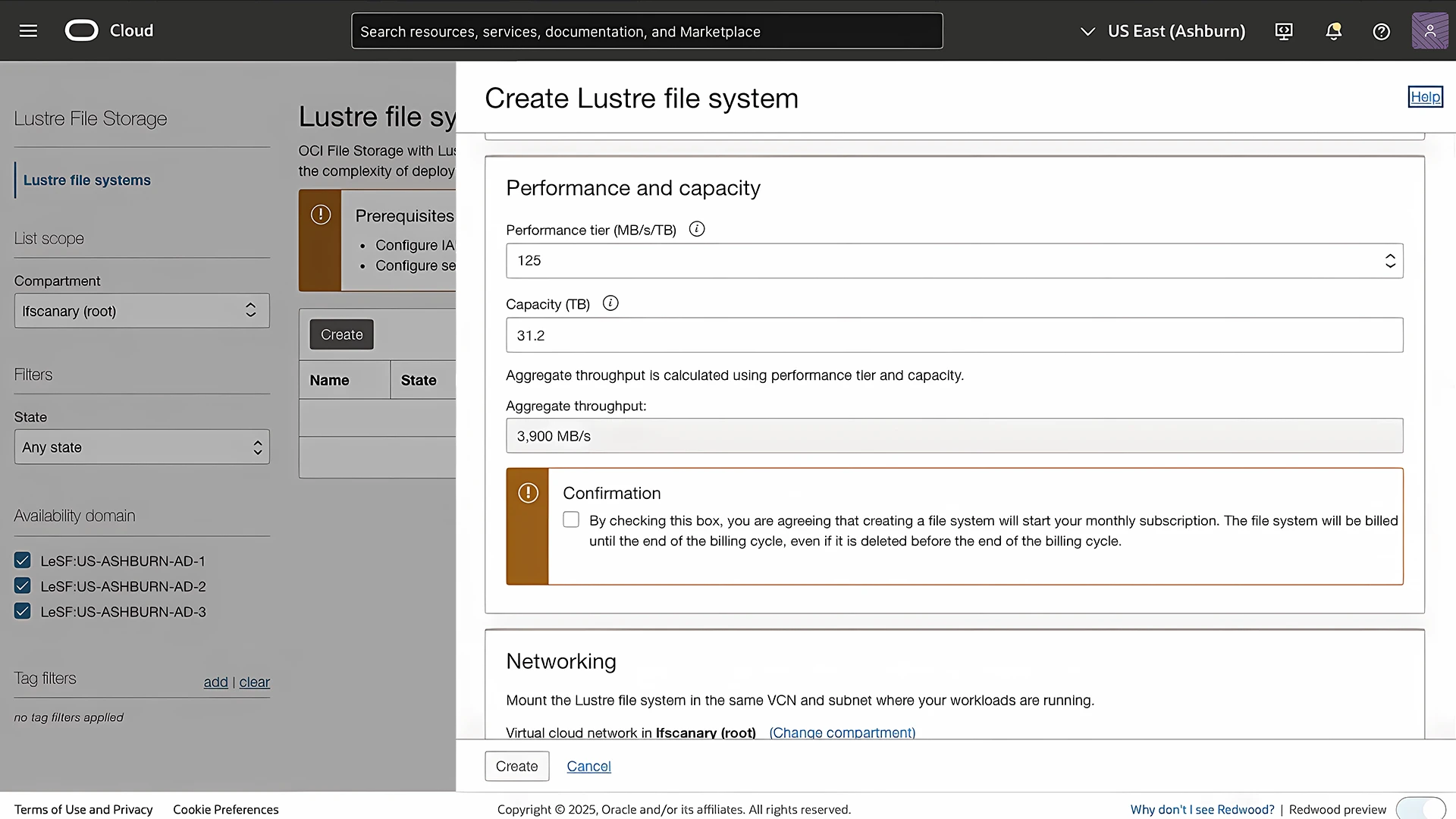Click the search resources input field
This screenshot has height=819, width=1456.
point(647,31)
